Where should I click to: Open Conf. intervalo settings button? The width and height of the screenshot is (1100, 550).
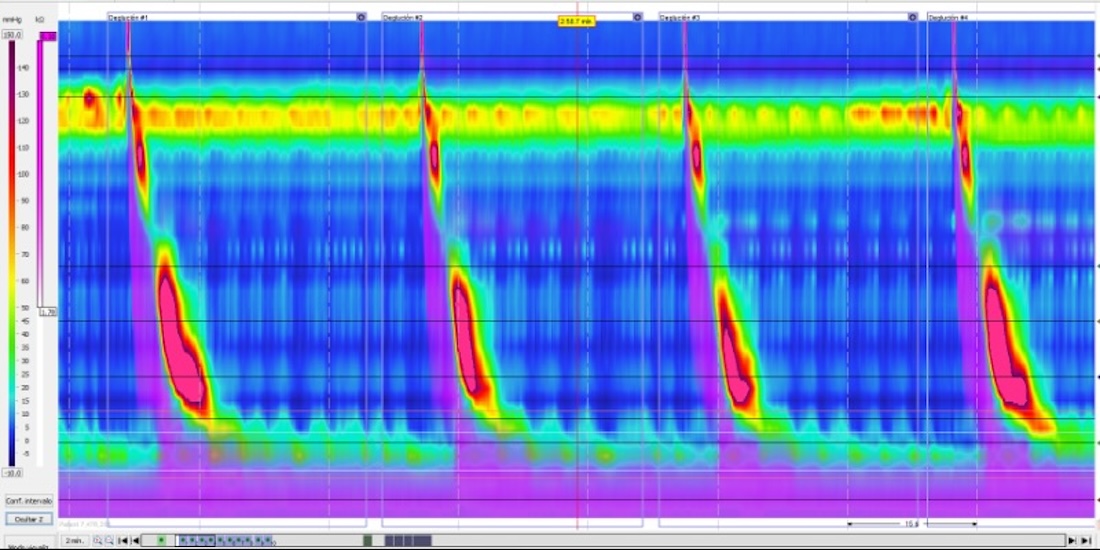click(x=29, y=501)
